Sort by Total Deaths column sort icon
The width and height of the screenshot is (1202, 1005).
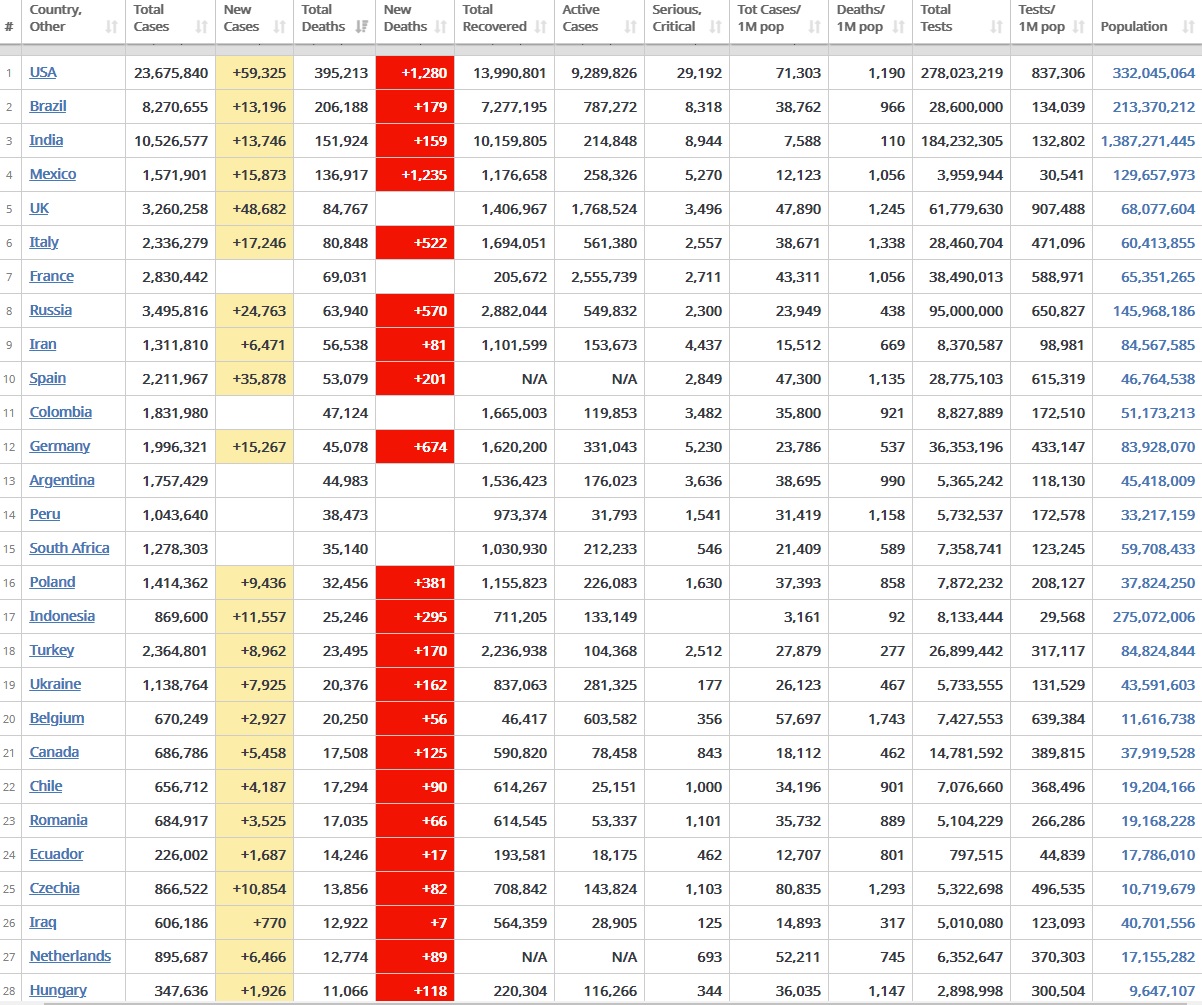coord(362,27)
